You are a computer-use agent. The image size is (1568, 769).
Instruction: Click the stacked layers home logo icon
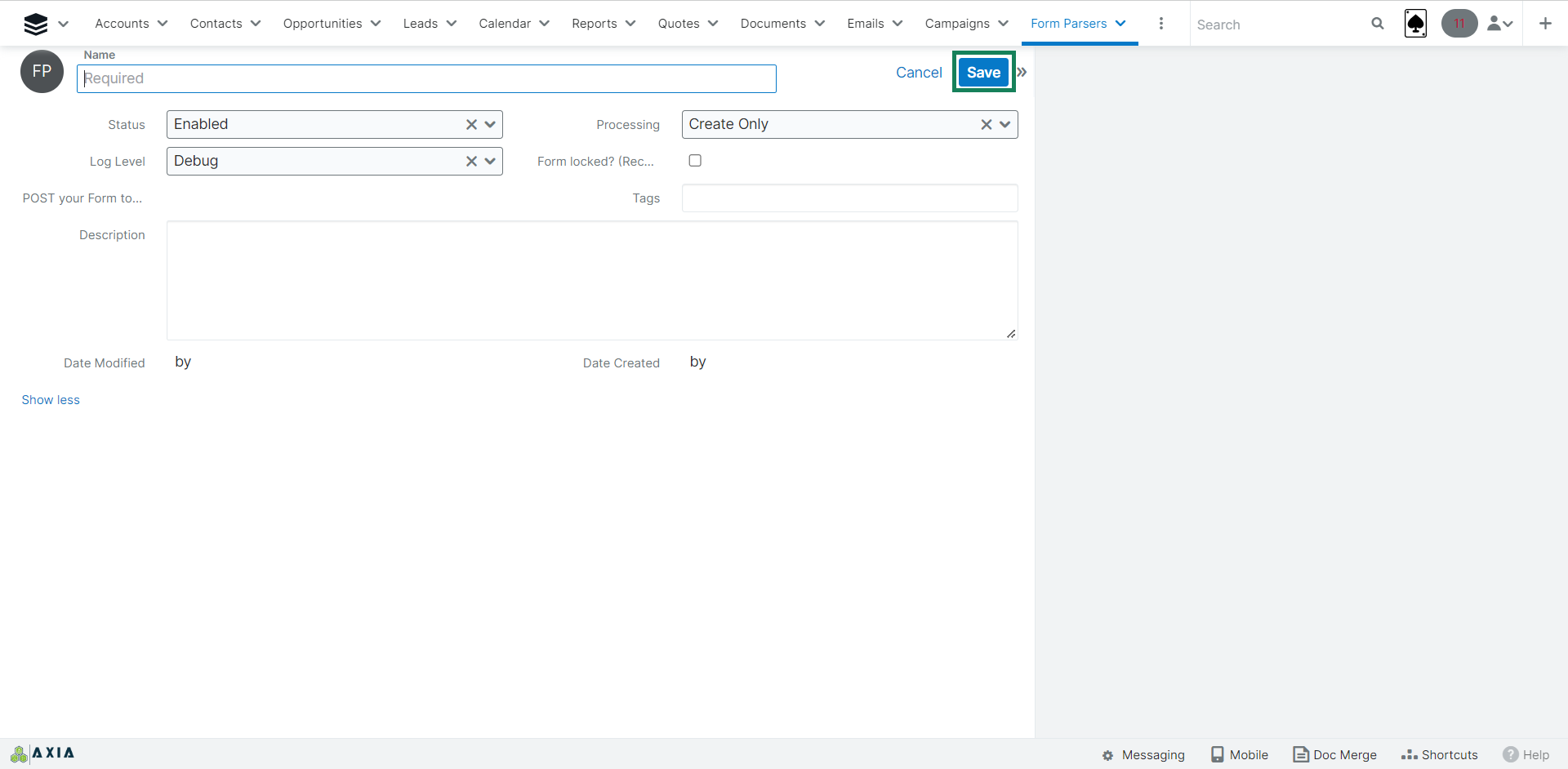pos(35,24)
